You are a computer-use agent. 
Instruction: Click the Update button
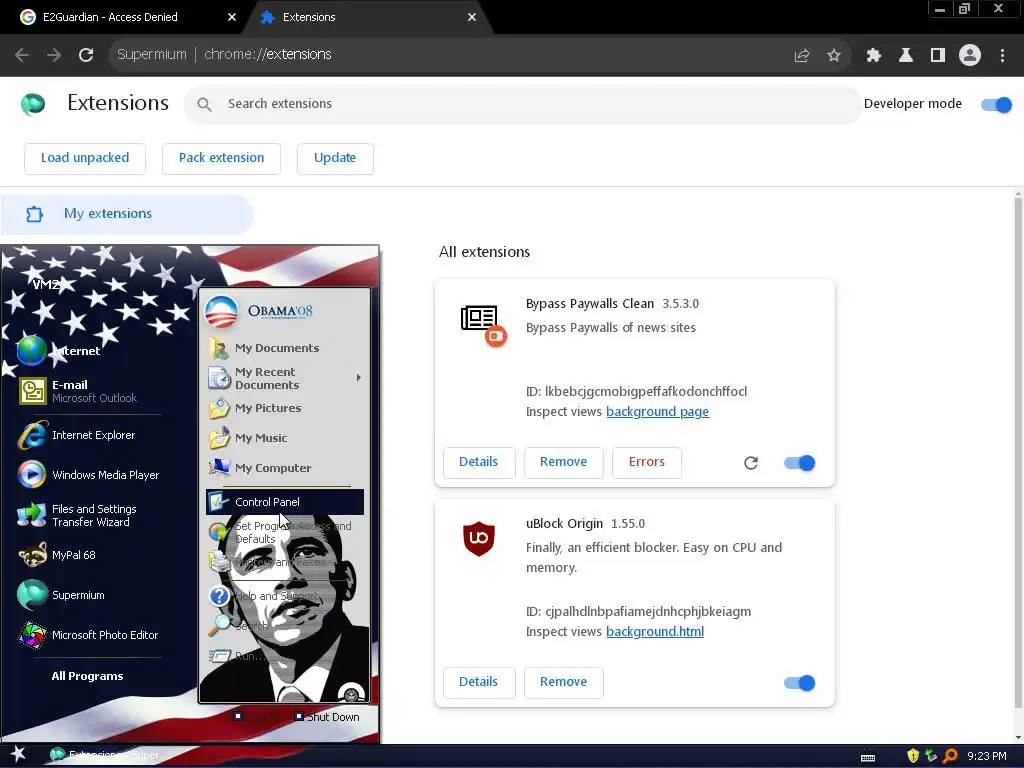[335, 159]
